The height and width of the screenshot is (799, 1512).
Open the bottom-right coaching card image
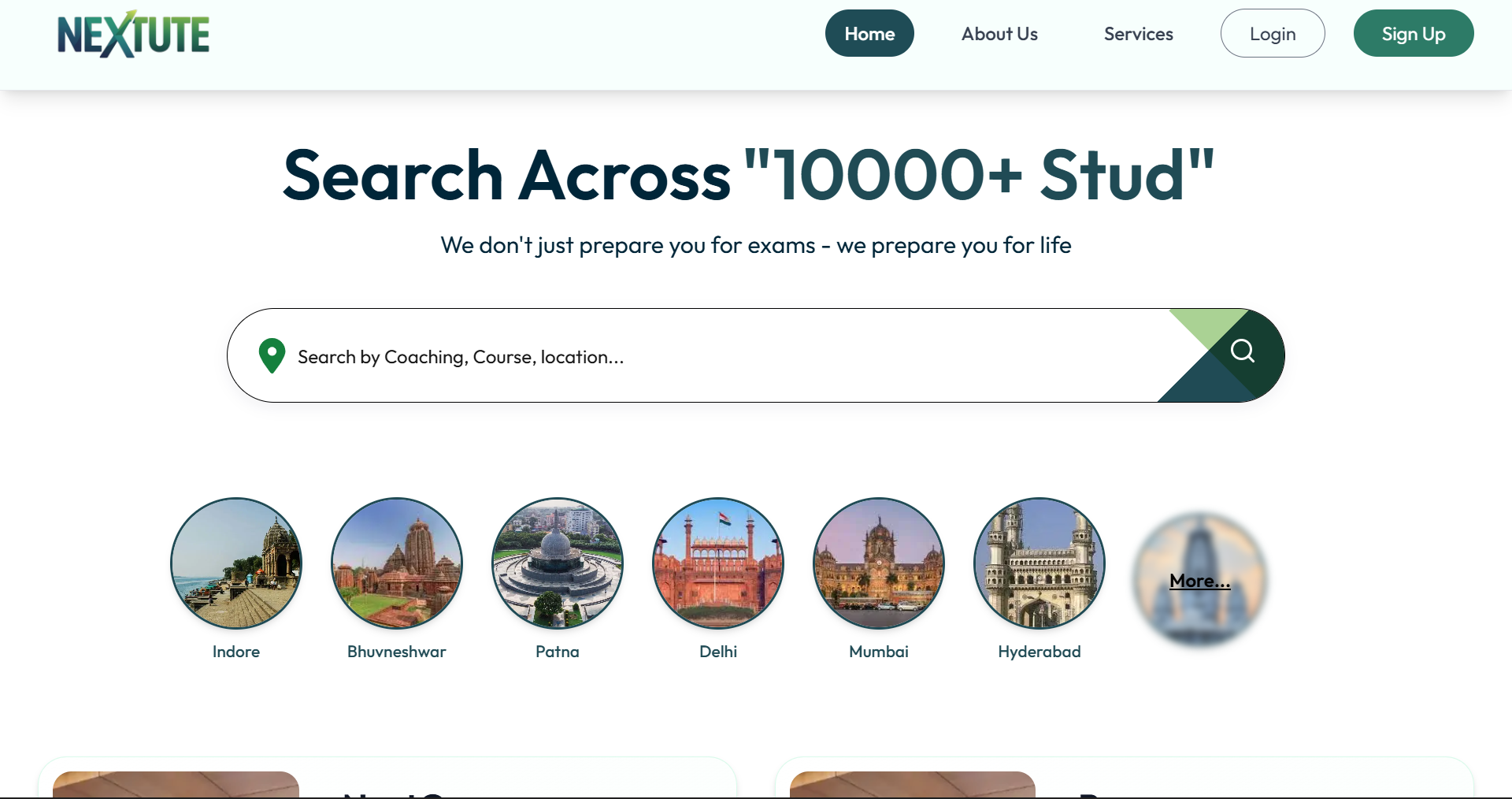point(912,784)
